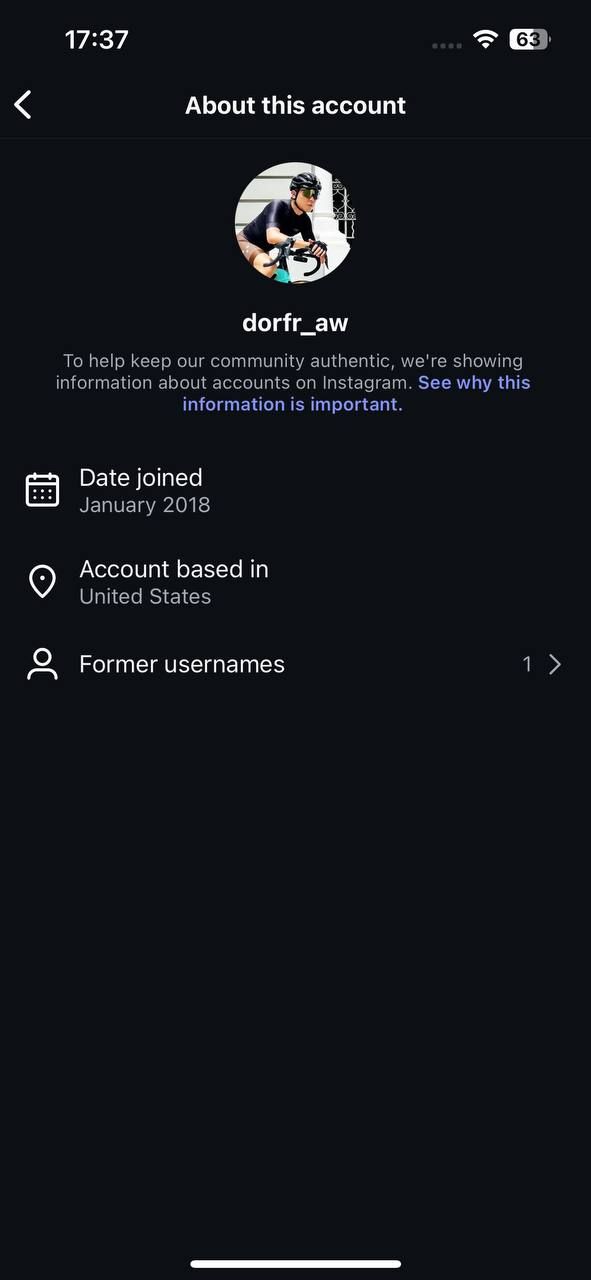Tap the January 2018 text
Viewport: 591px width, 1280px height.
[145, 504]
